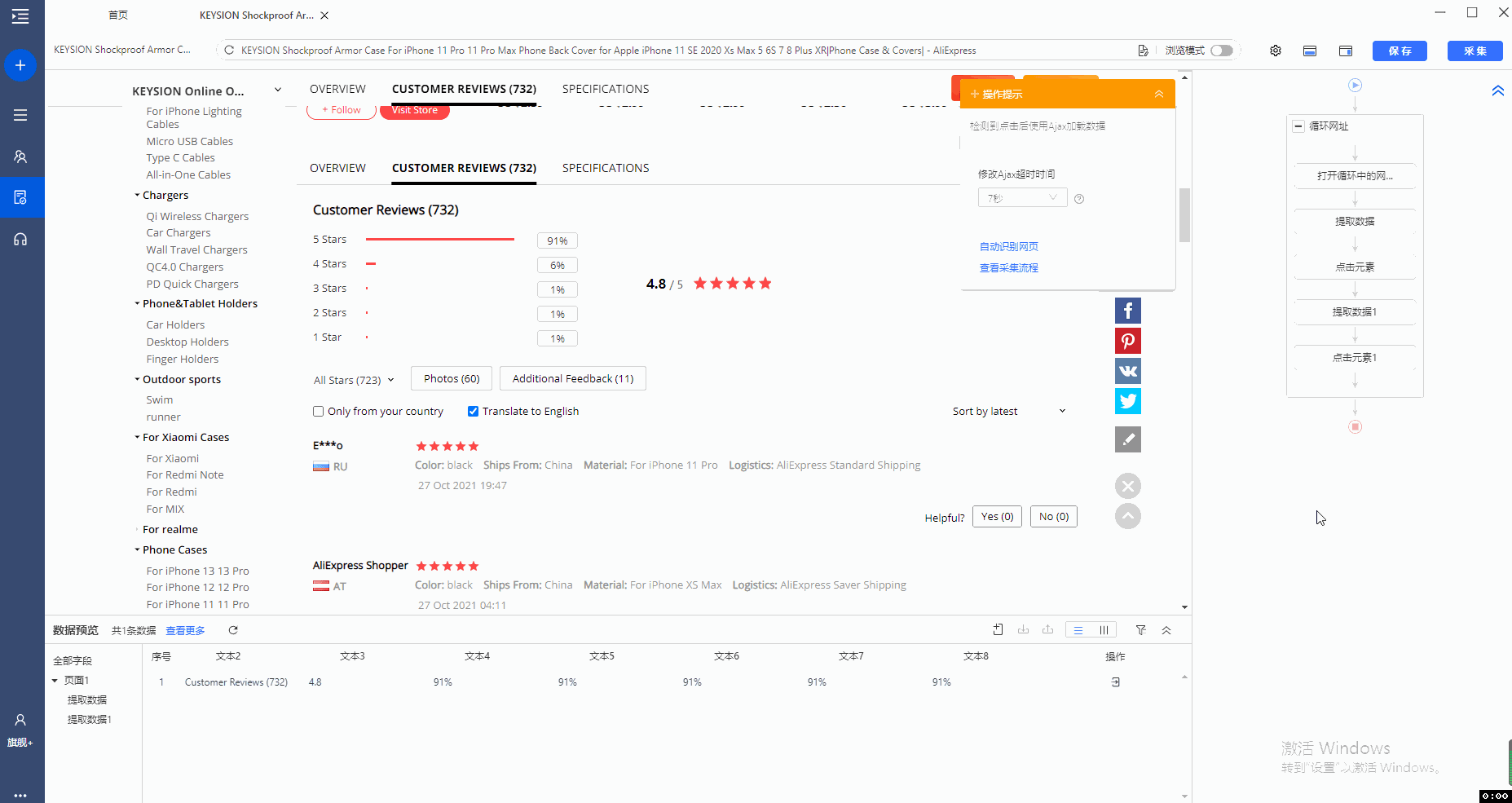Click the edit page icon in URL bar
The image size is (1512, 803).
[x=1144, y=51]
